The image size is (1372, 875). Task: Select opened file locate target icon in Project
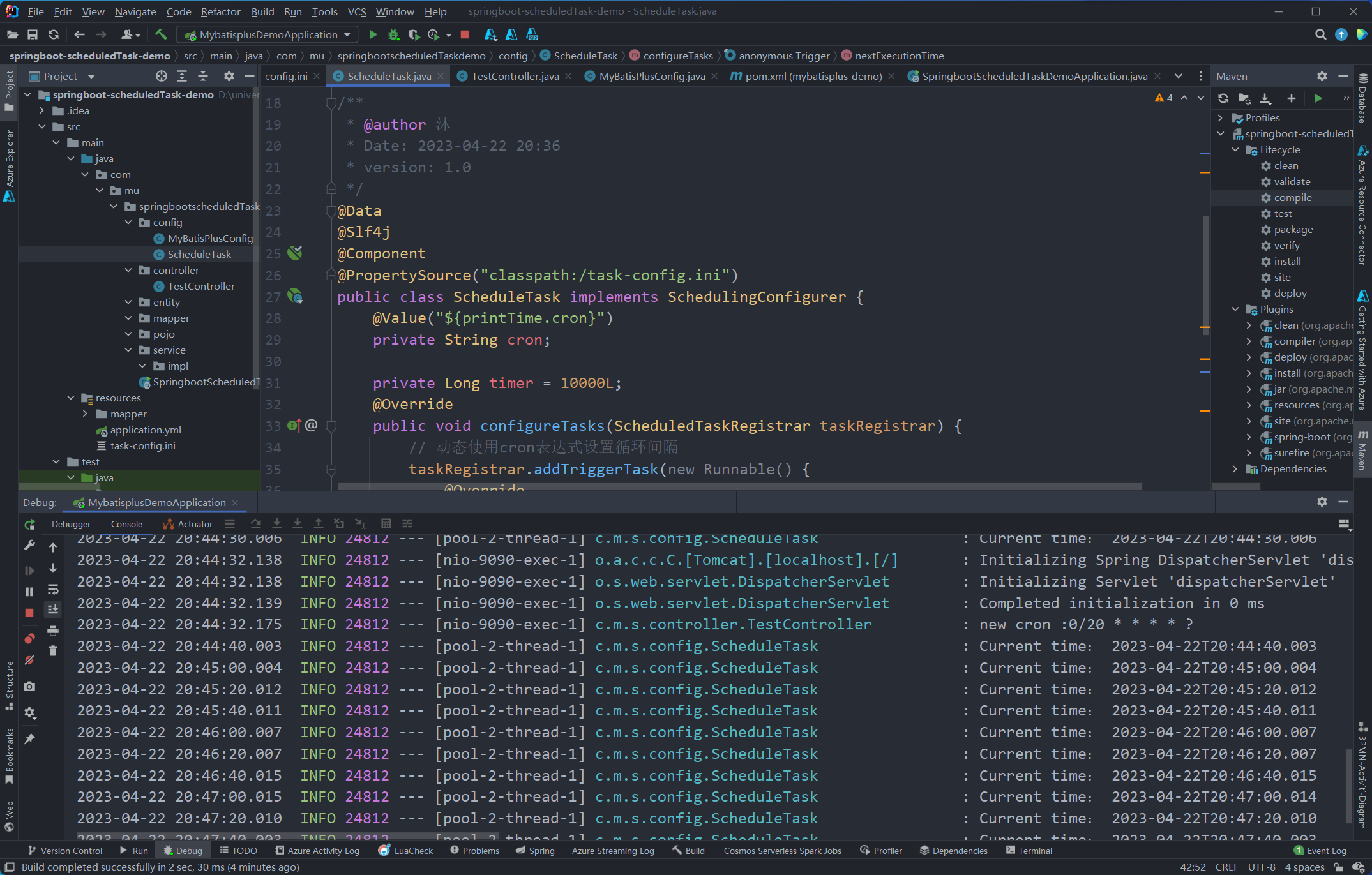pos(162,76)
